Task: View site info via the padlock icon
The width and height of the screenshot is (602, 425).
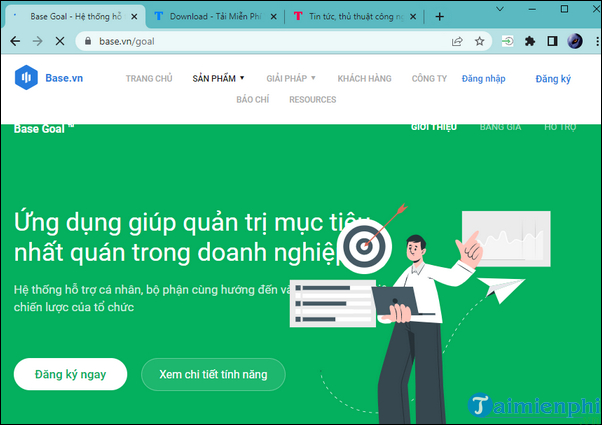Action: pyautogui.click(x=88, y=41)
